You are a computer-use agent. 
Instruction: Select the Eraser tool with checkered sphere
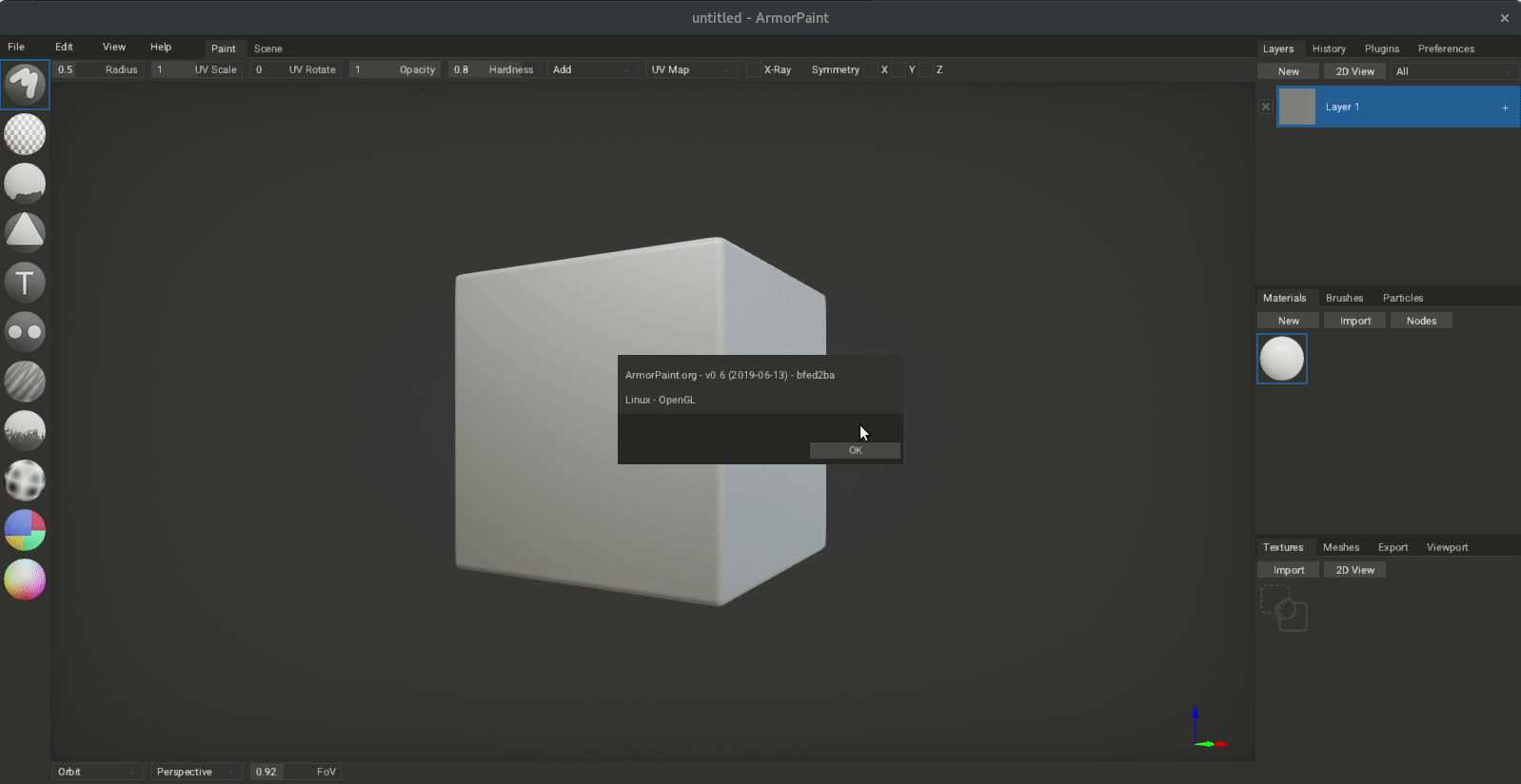pos(25,134)
